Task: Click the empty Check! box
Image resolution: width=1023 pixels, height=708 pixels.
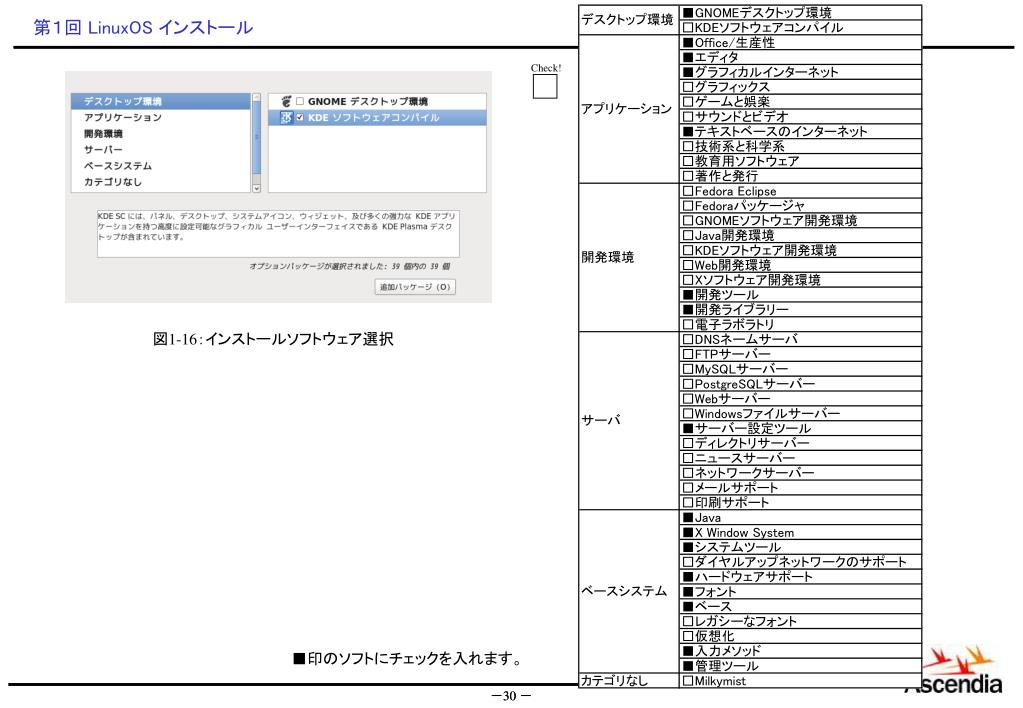Action: pyautogui.click(x=545, y=86)
